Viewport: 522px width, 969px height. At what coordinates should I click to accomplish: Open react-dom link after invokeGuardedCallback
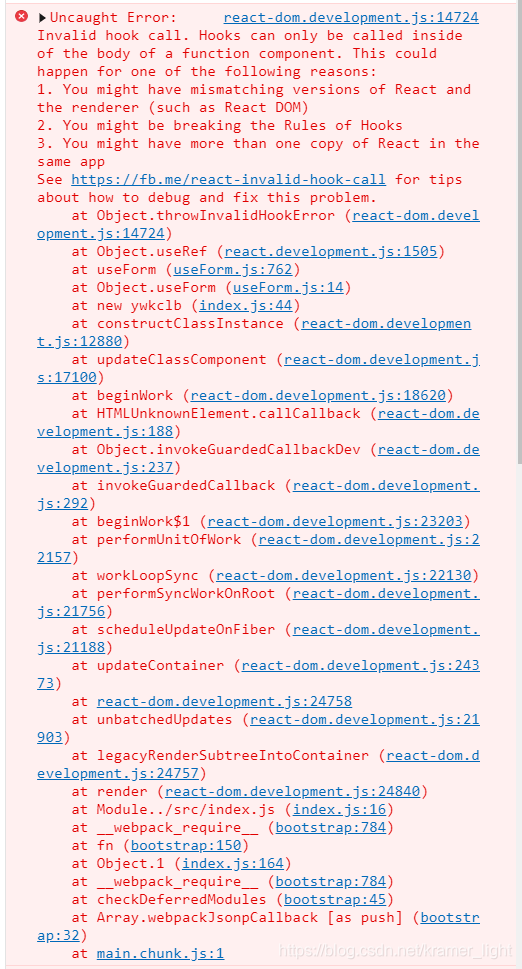pyautogui.click(x=386, y=485)
